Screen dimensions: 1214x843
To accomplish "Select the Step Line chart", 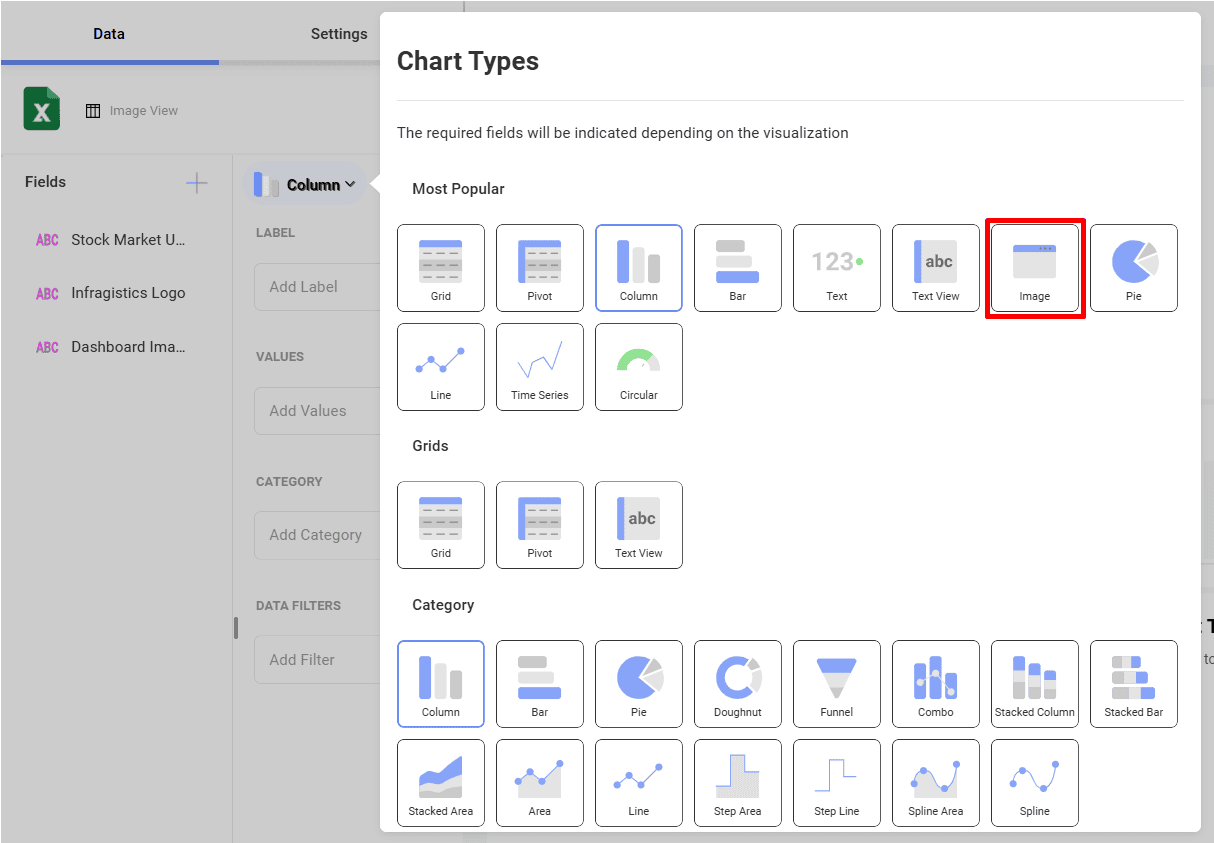I will tap(837, 783).
